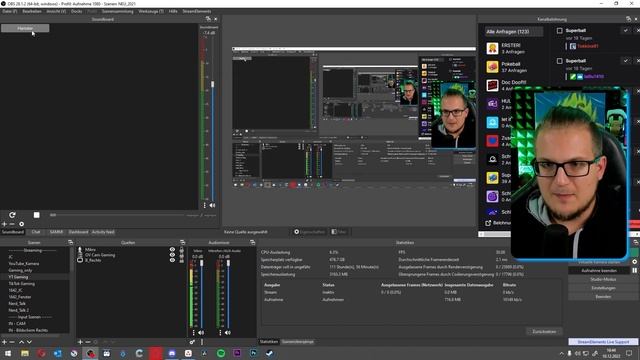
Task: Open Windows Start menu
Action: coord(8,353)
